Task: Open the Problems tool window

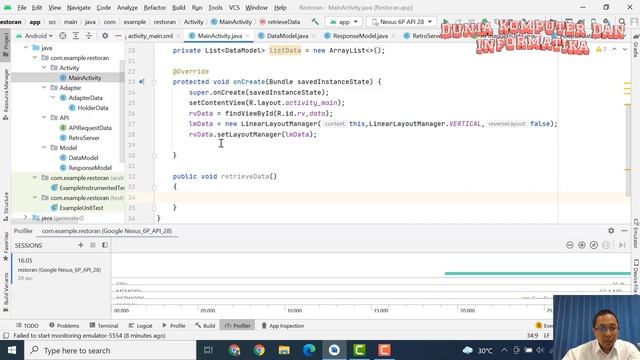Action: point(64,326)
